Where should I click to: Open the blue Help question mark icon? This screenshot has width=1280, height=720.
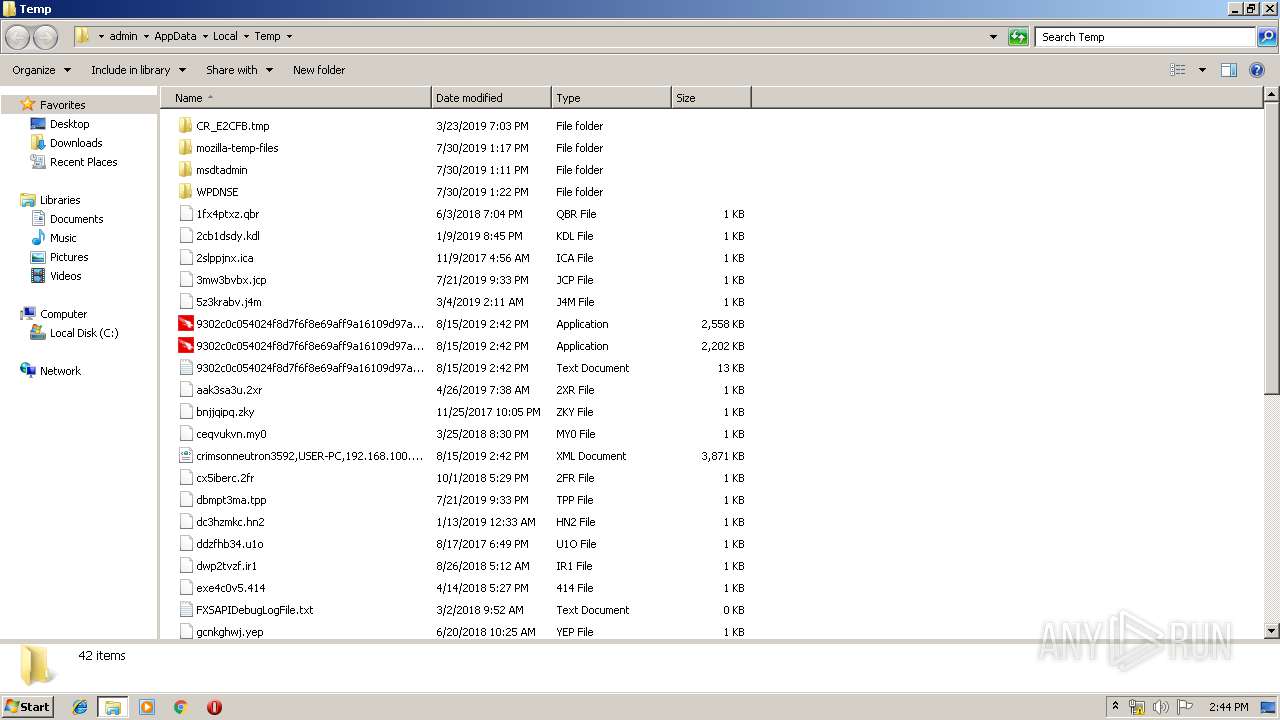pyautogui.click(x=1258, y=70)
